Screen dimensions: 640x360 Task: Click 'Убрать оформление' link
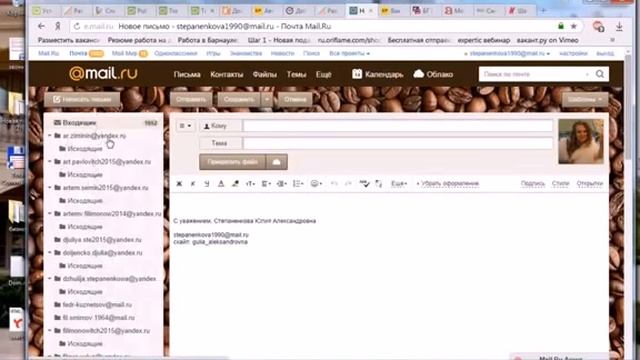tap(450, 184)
